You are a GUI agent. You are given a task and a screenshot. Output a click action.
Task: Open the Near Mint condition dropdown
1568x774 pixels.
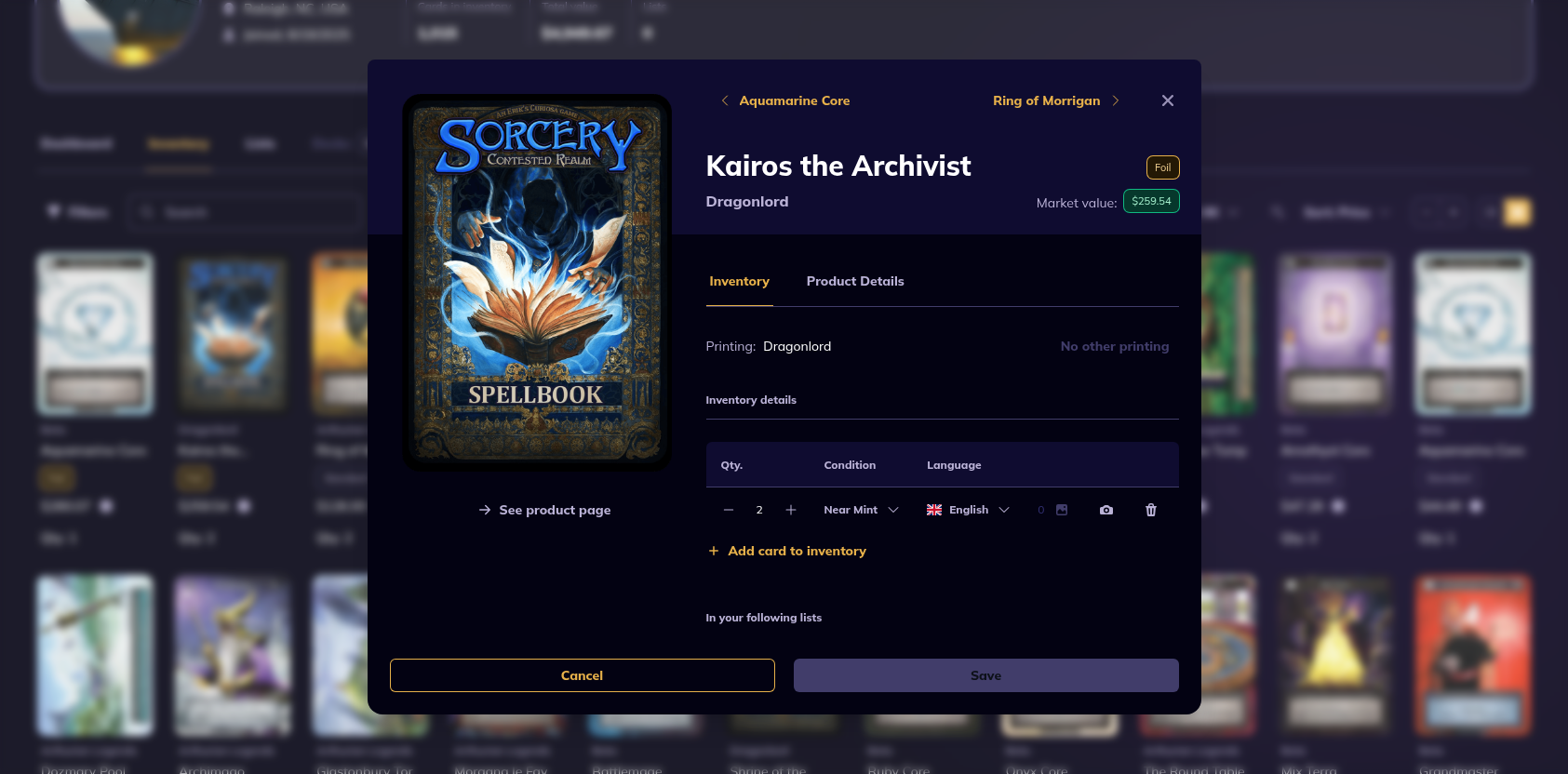point(861,510)
